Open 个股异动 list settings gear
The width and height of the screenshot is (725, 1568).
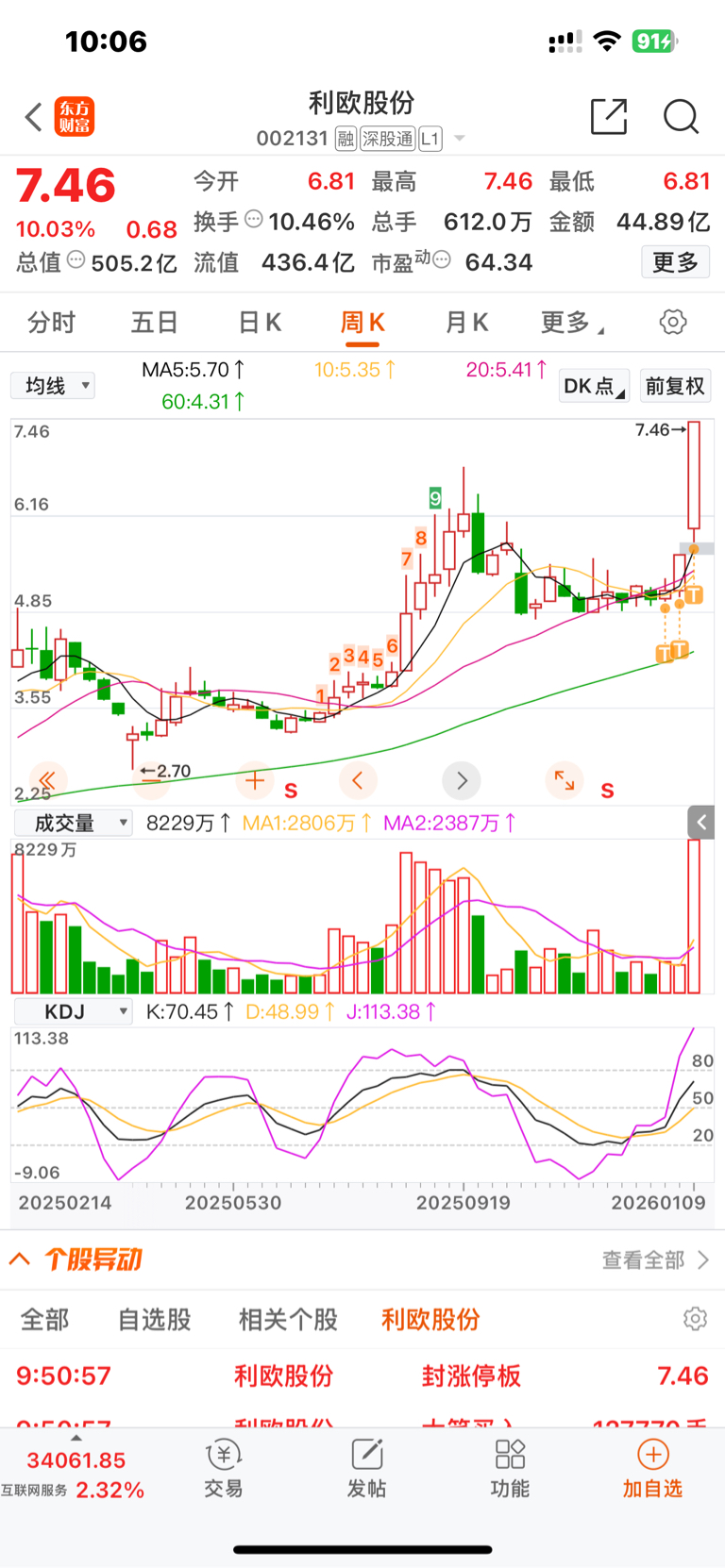696,1318
